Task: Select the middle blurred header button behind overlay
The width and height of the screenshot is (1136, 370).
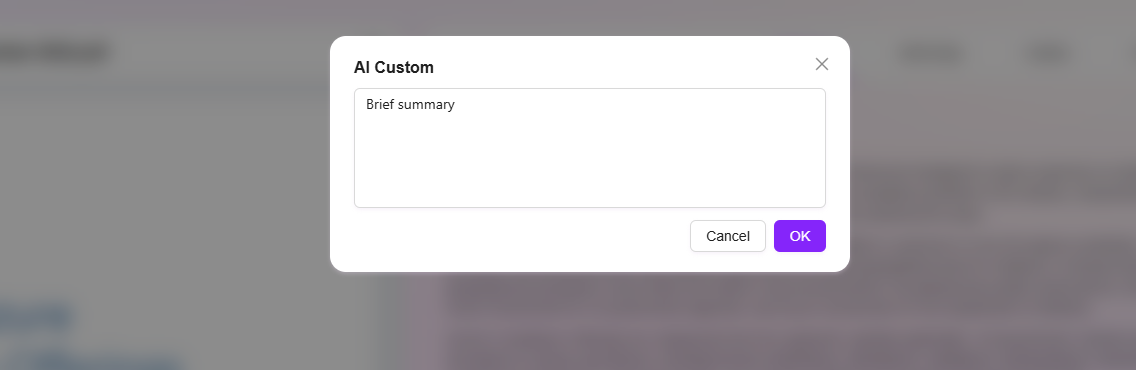Action: (x=1048, y=54)
